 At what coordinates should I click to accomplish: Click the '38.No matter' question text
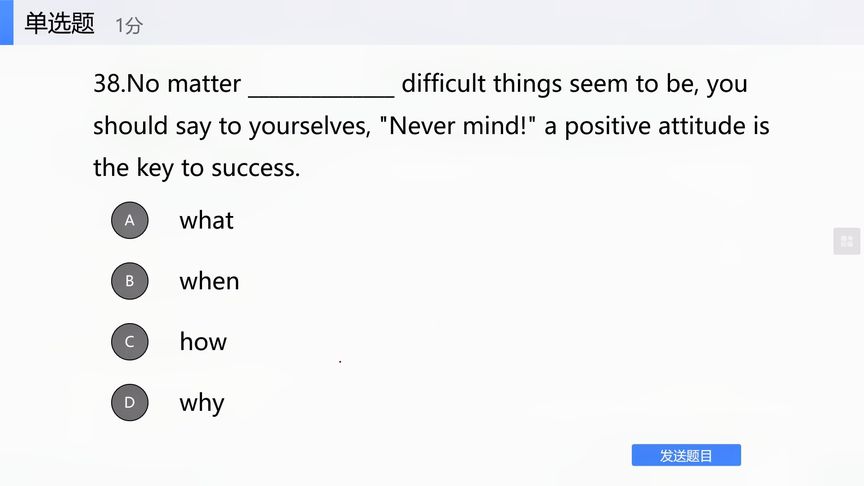167,84
